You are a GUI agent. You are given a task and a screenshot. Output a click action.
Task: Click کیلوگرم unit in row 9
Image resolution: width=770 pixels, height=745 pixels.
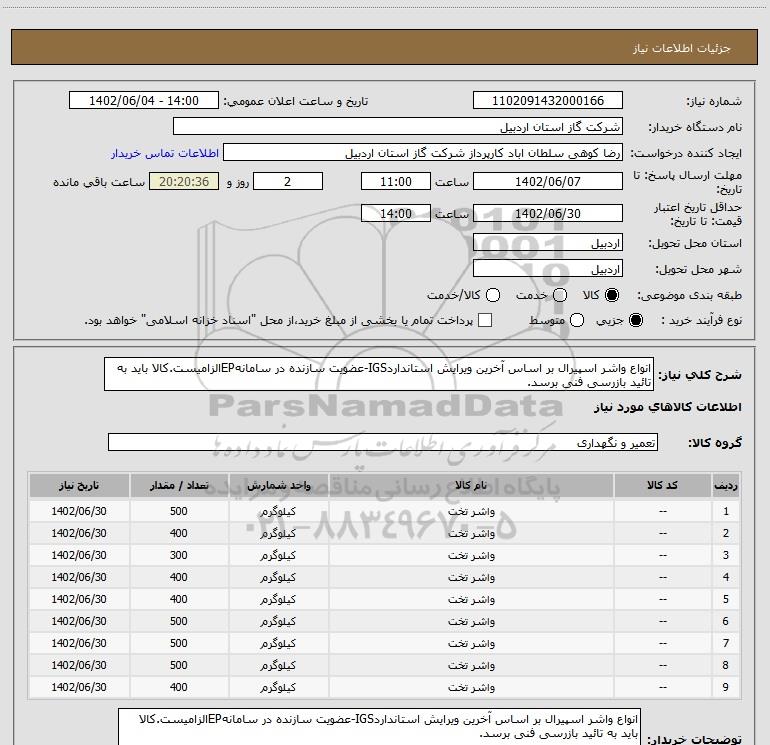tap(278, 687)
